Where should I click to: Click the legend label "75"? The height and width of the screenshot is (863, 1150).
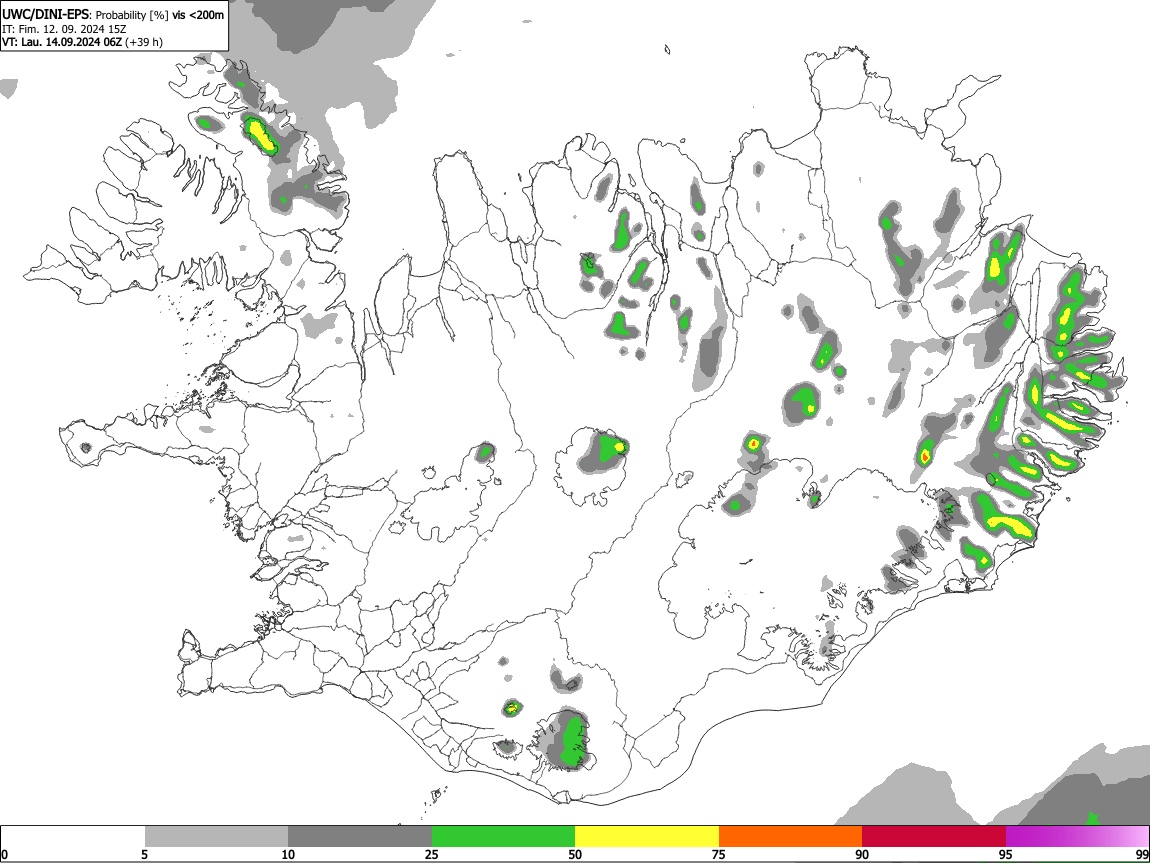tap(719, 854)
